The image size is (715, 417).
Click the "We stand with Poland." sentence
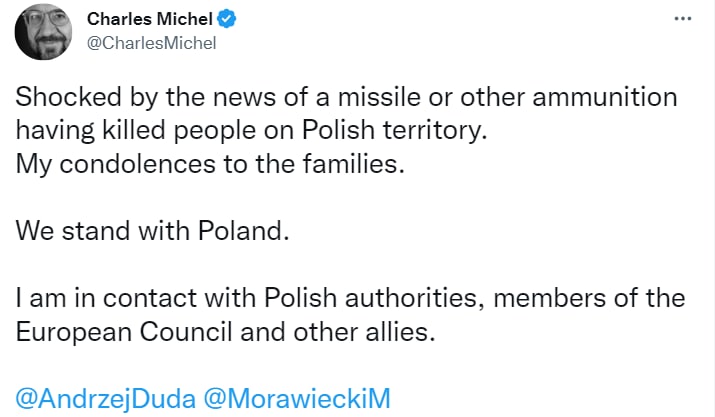click(152, 232)
